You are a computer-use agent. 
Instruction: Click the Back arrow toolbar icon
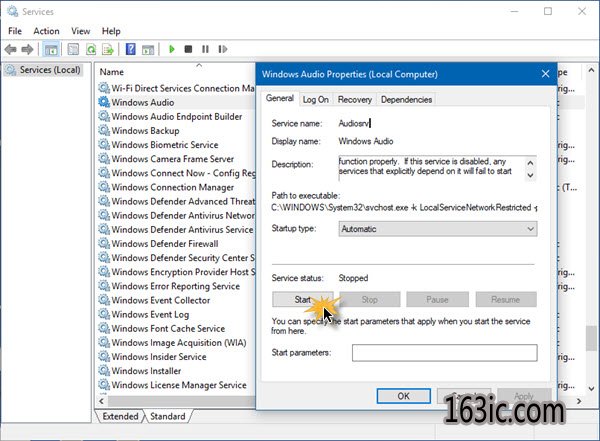tap(10, 49)
